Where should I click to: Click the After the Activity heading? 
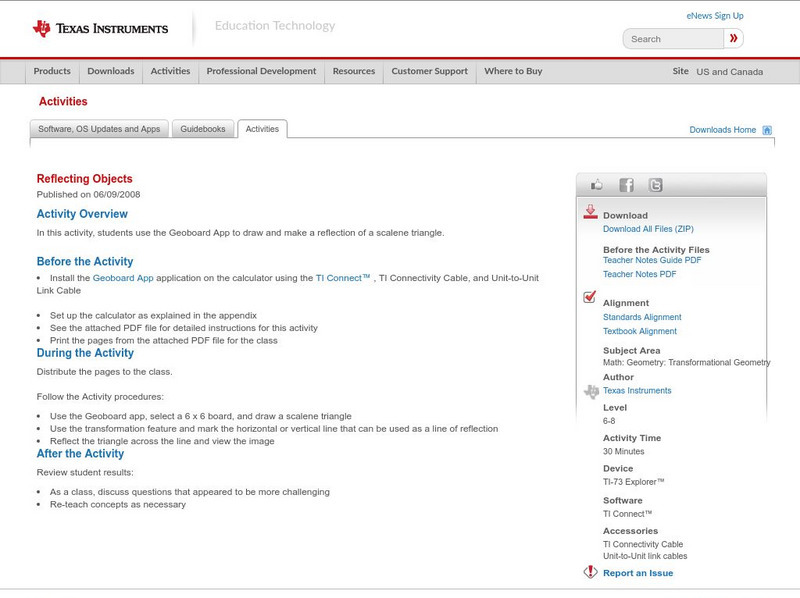pos(80,454)
